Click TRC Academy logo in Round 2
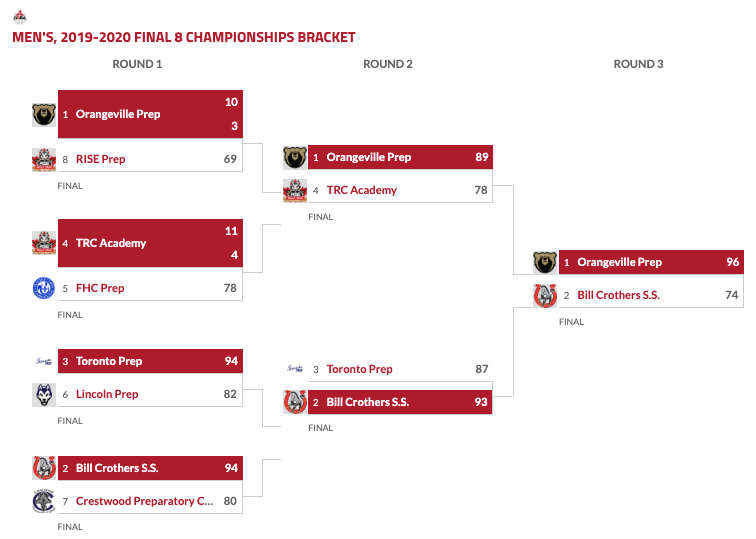This screenshot has width=756, height=539. (x=294, y=190)
